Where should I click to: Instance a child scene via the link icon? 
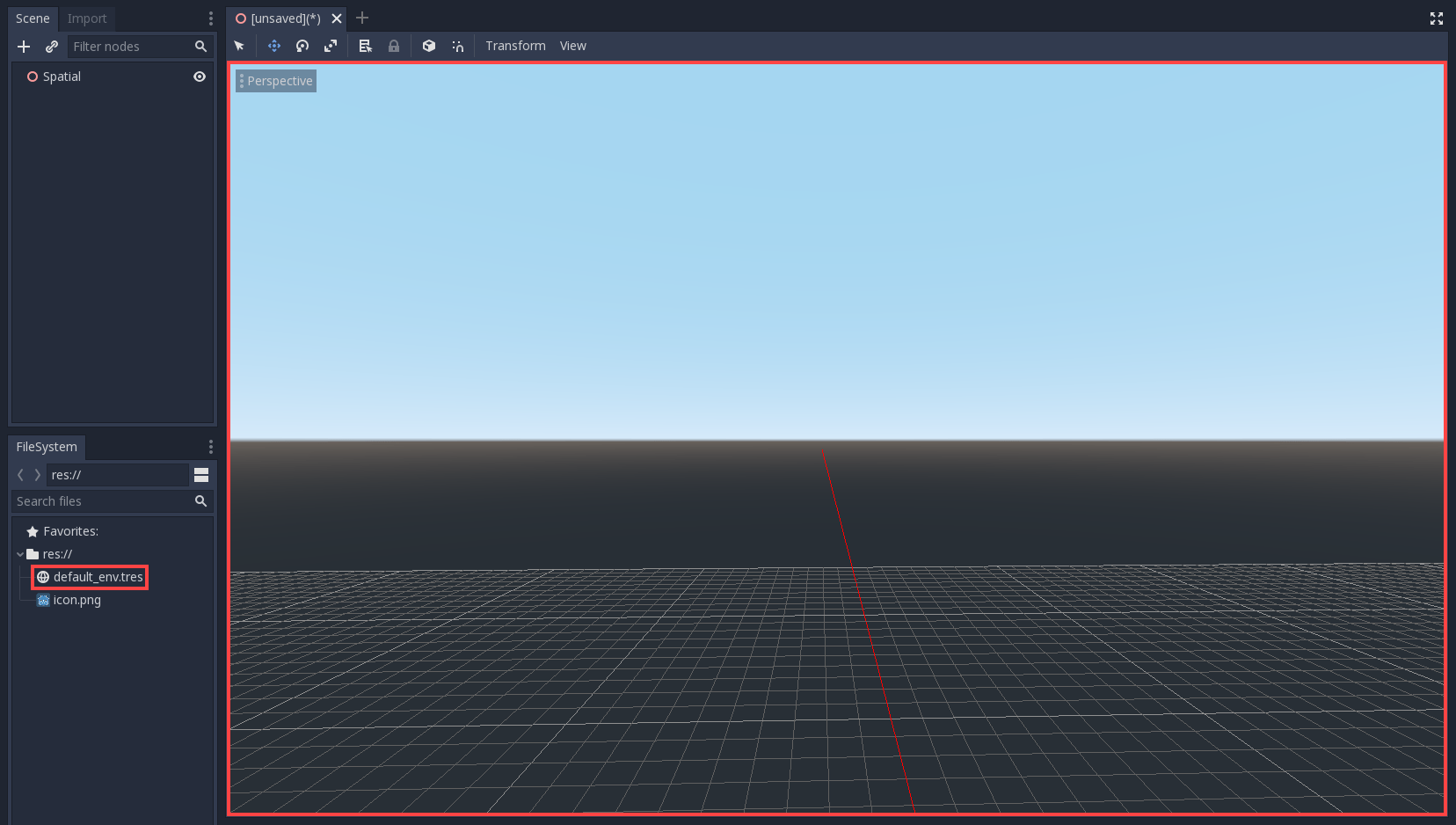coord(51,47)
